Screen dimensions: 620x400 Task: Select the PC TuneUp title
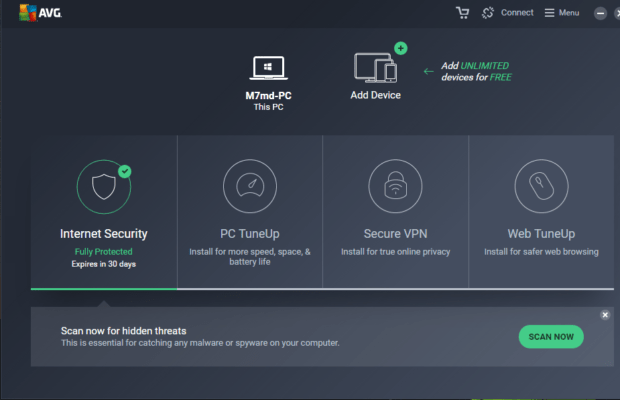[x=250, y=234]
